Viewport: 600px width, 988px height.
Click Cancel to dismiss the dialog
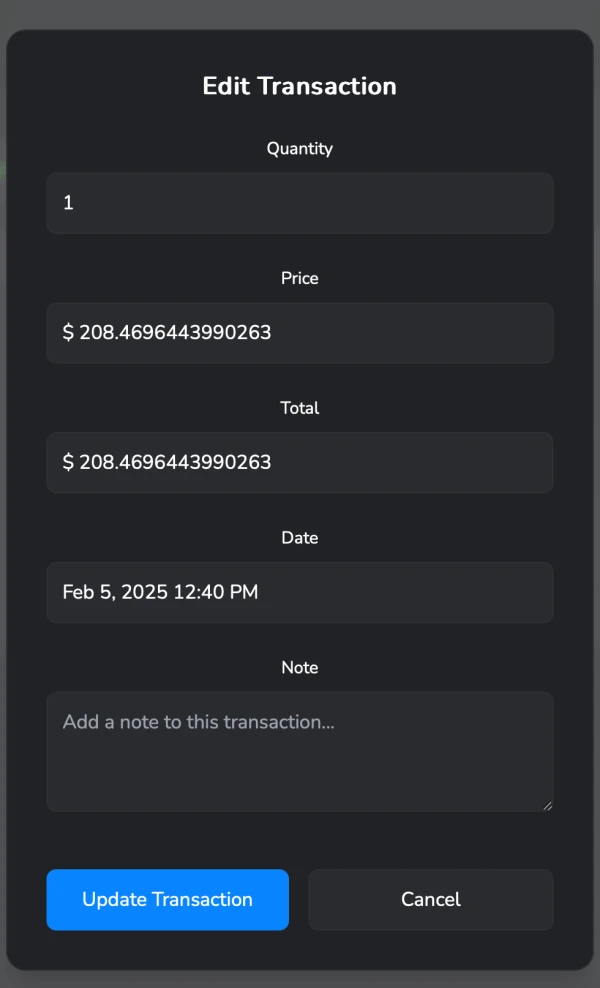[x=430, y=899]
